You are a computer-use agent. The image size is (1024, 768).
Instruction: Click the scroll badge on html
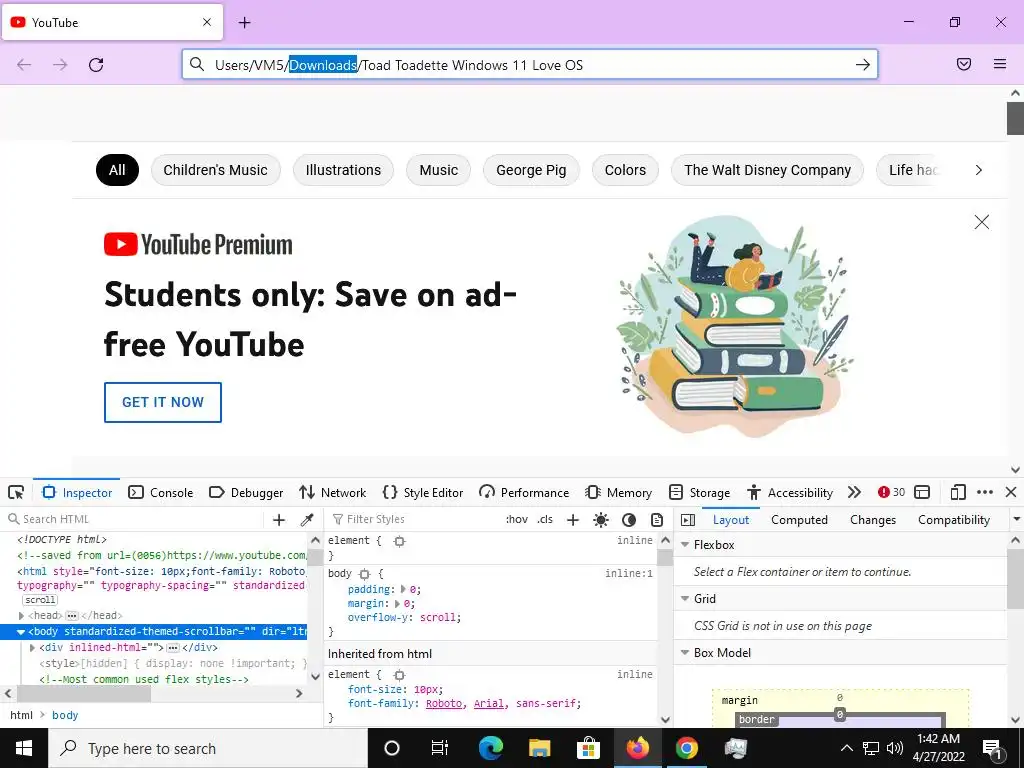point(40,600)
